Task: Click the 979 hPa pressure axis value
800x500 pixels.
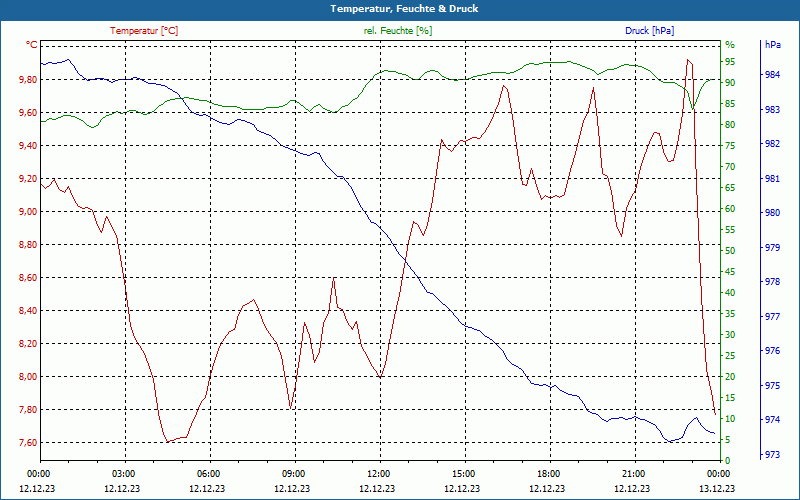Action: [x=773, y=247]
